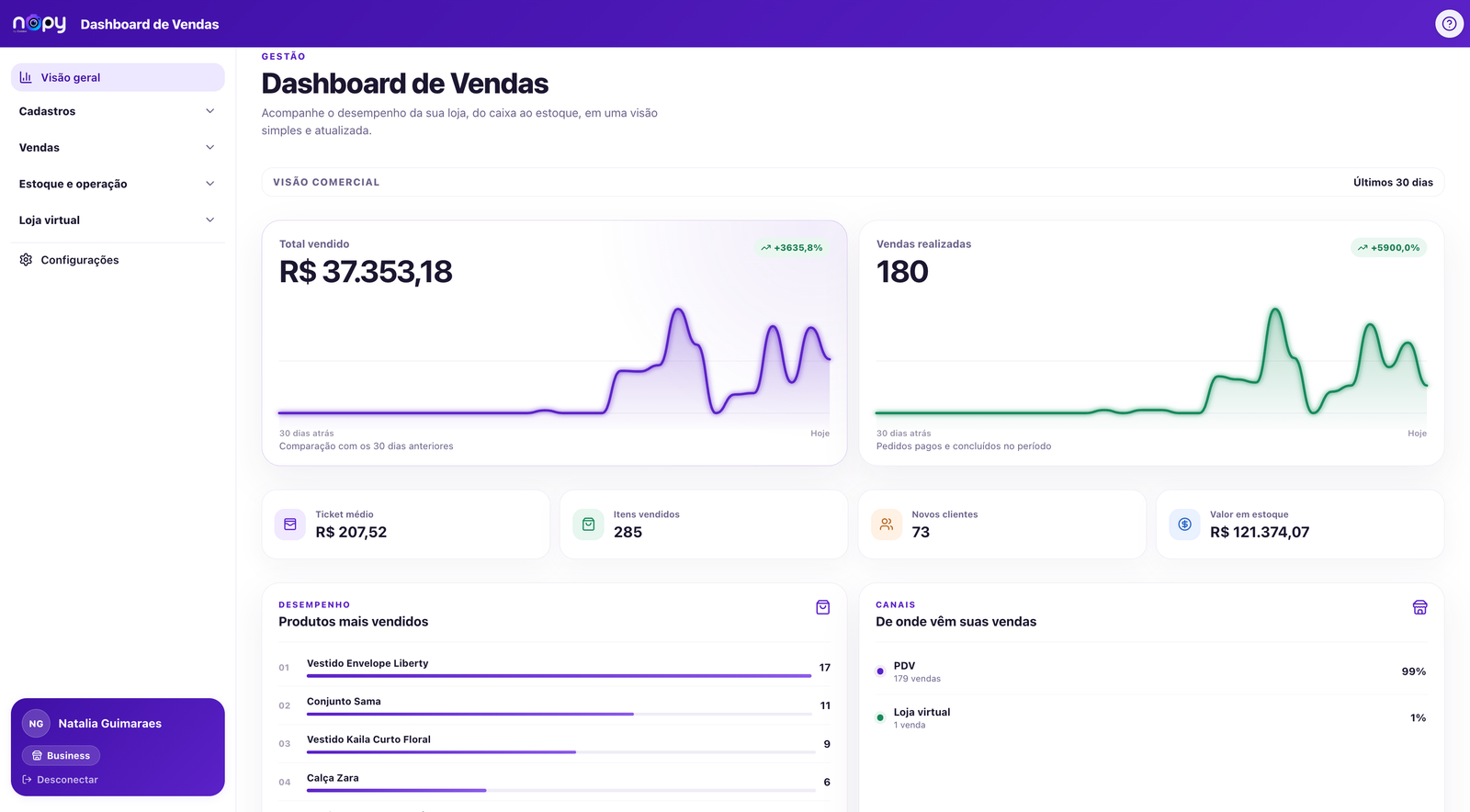Click the nopy logo in header
This screenshot has height=812, width=1470.
(40, 24)
